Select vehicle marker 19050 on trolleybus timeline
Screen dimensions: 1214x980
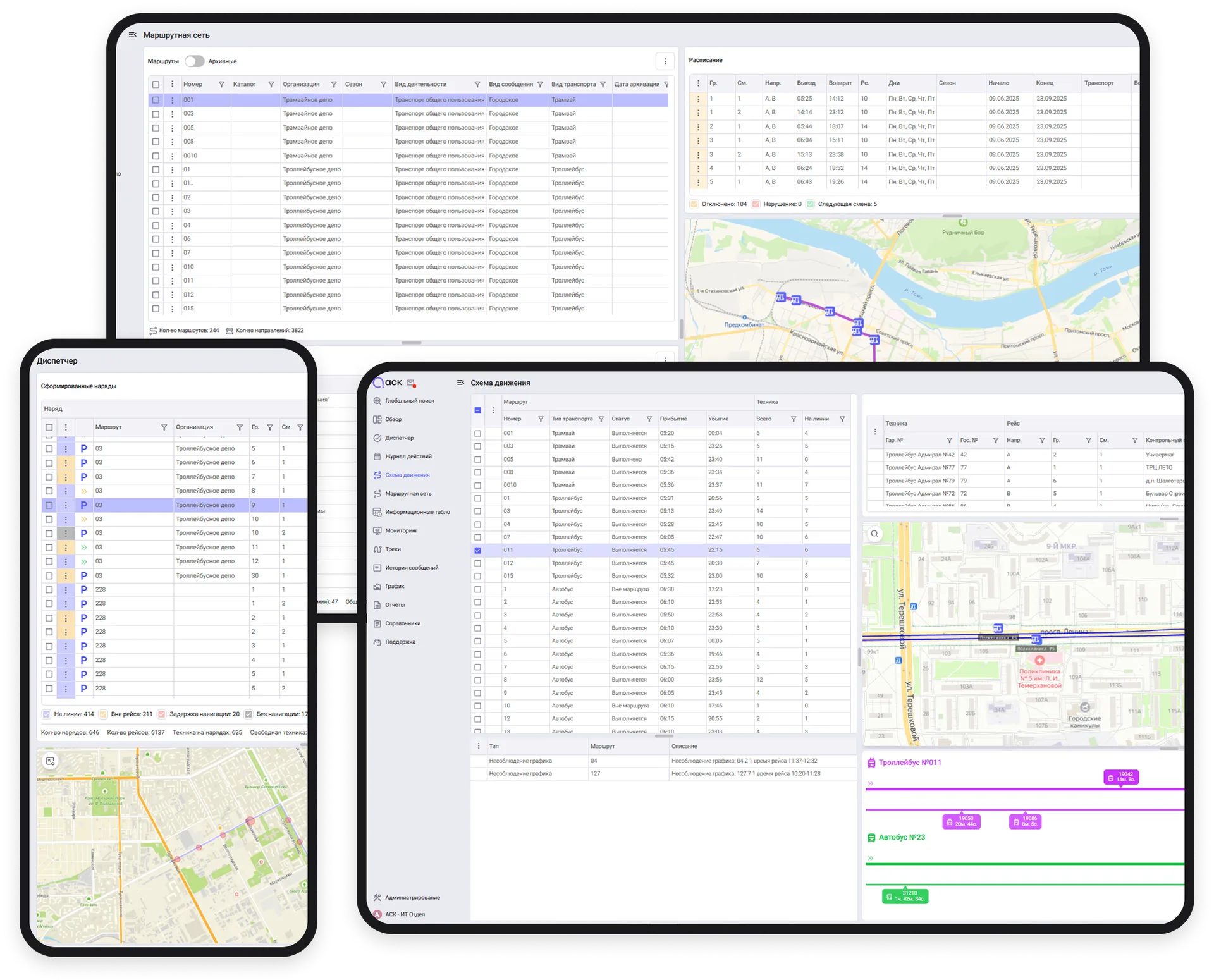[x=961, y=821]
